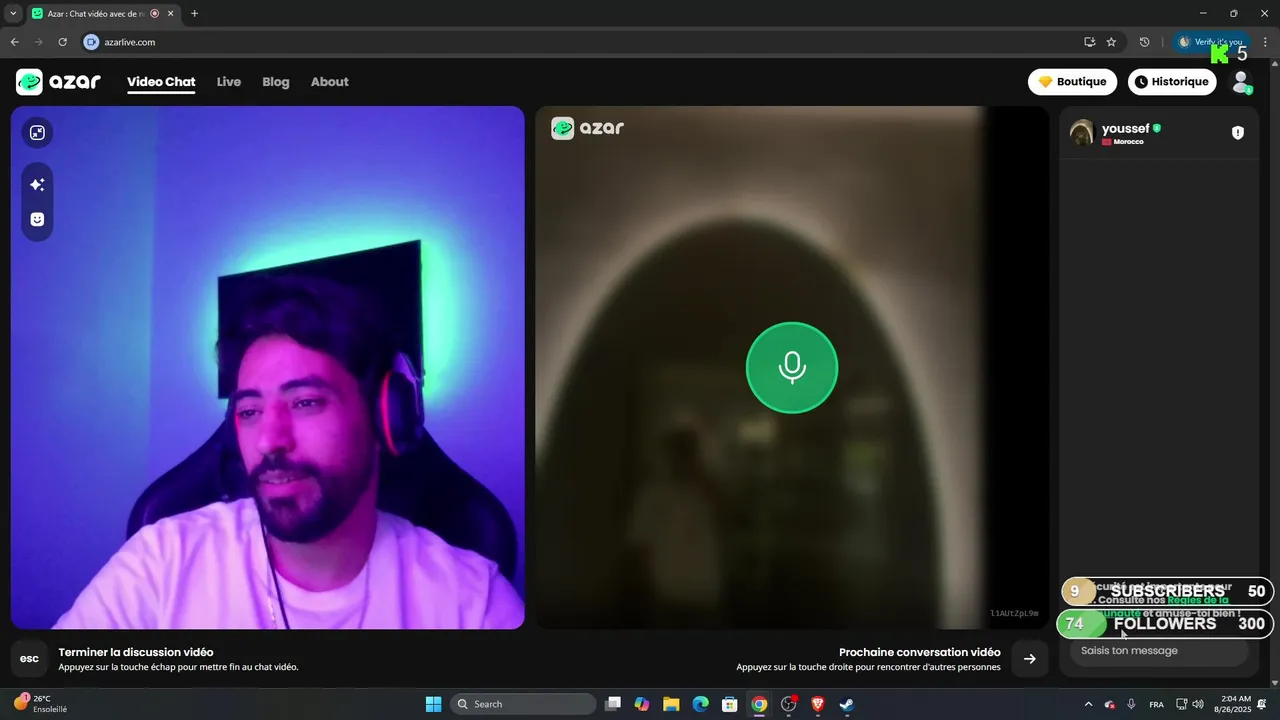Screen dimensions: 1280x720
Task: Bookmark this page with the star icon
Action: coord(1111,42)
